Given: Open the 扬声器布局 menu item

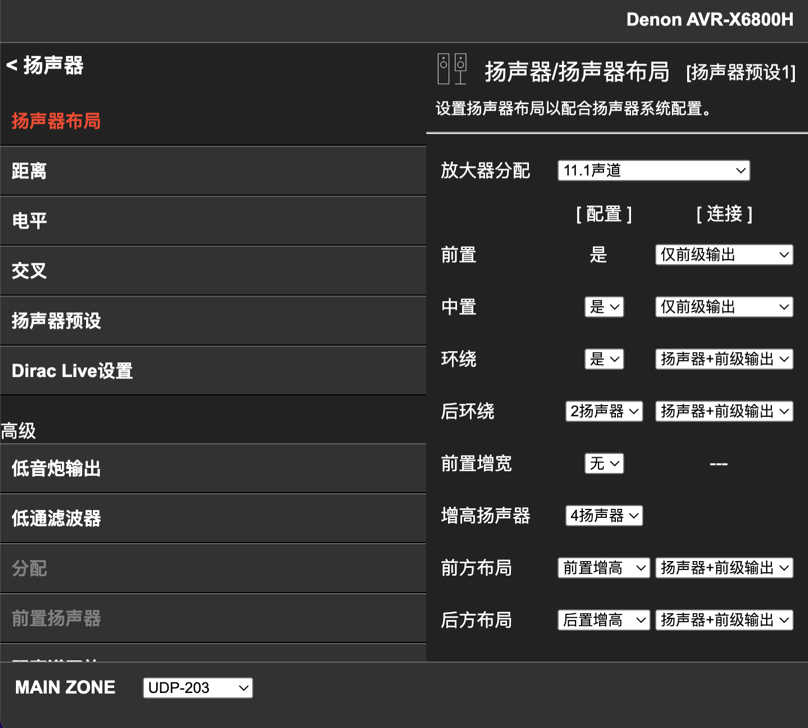Looking at the screenshot, I should pyautogui.click(x=213, y=121).
